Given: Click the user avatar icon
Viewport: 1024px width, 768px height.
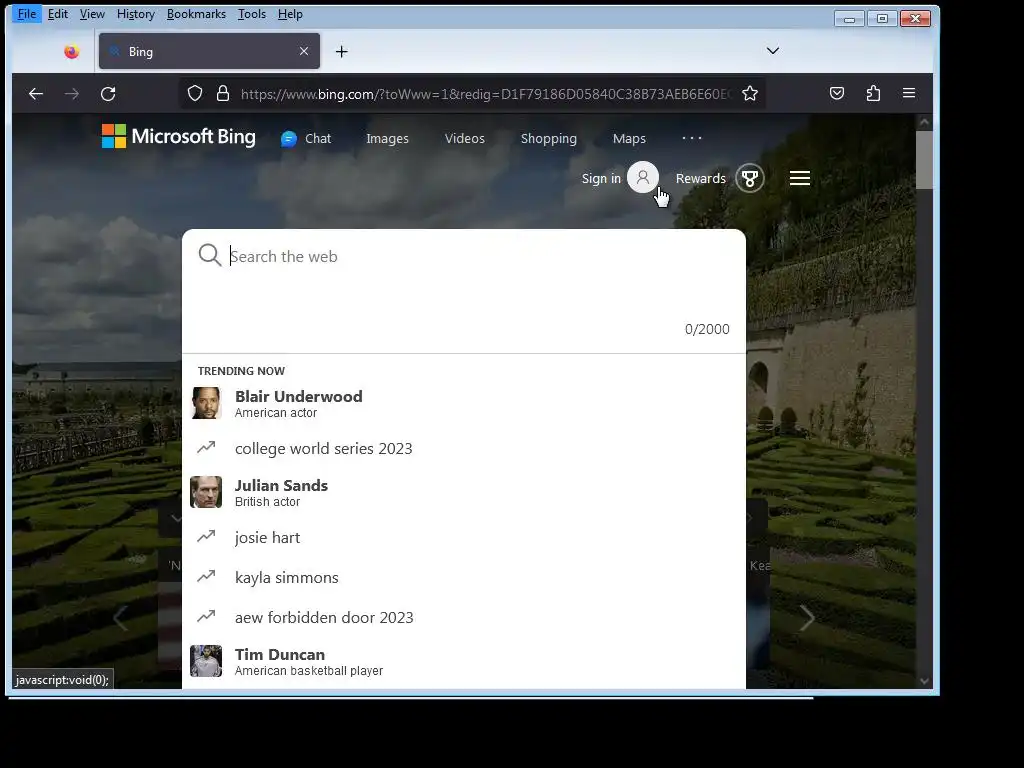Looking at the screenshot, I should pos(643,177).
